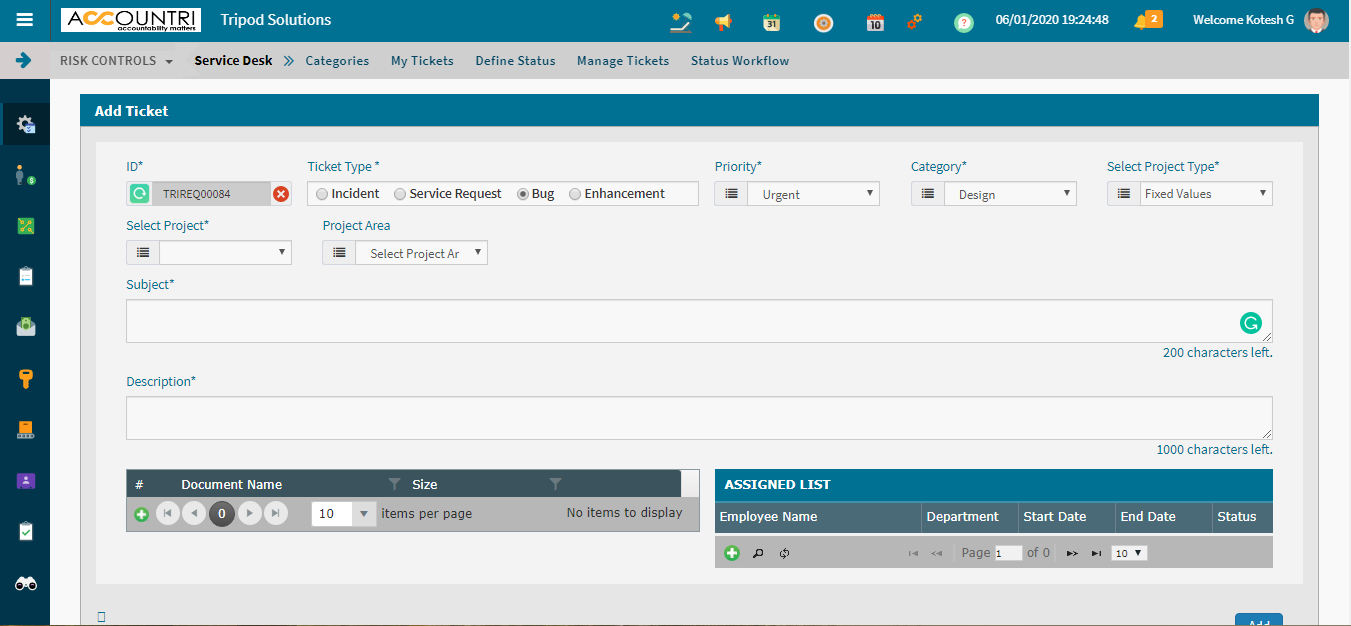This screenshot has height=626, width=1351.
Task: Open the assigned list page size dropdown
Action: pyautogui.click(x=1130, y=553)
